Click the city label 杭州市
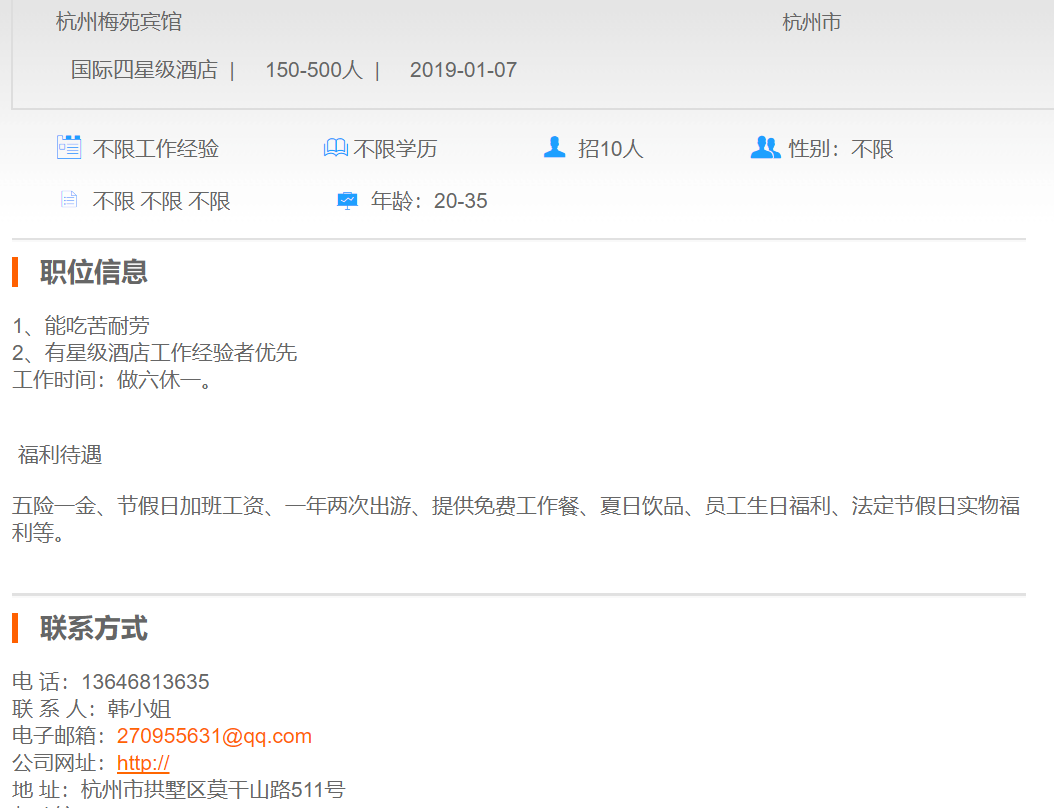The width and height of the screenshot is (1054, 808). (811, 22)
